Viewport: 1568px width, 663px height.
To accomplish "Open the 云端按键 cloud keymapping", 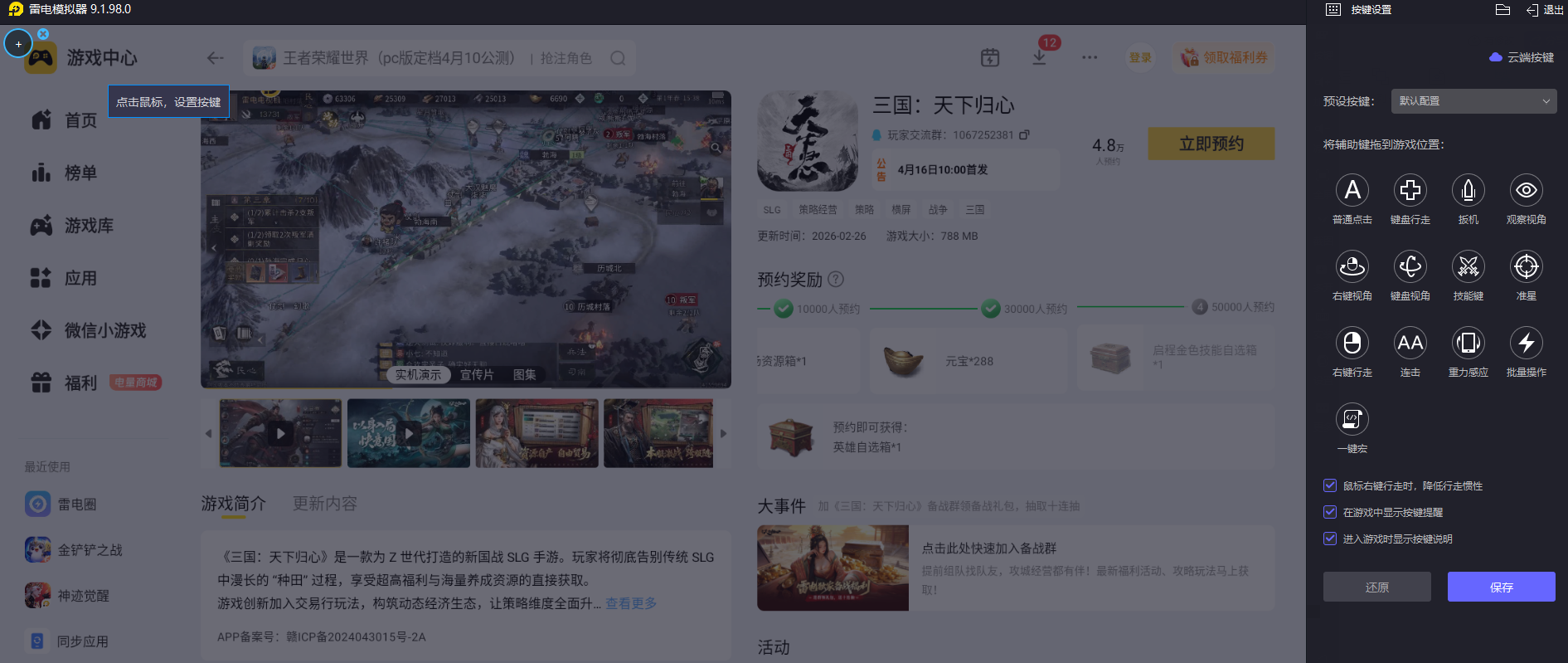I will coord(1522,57).
